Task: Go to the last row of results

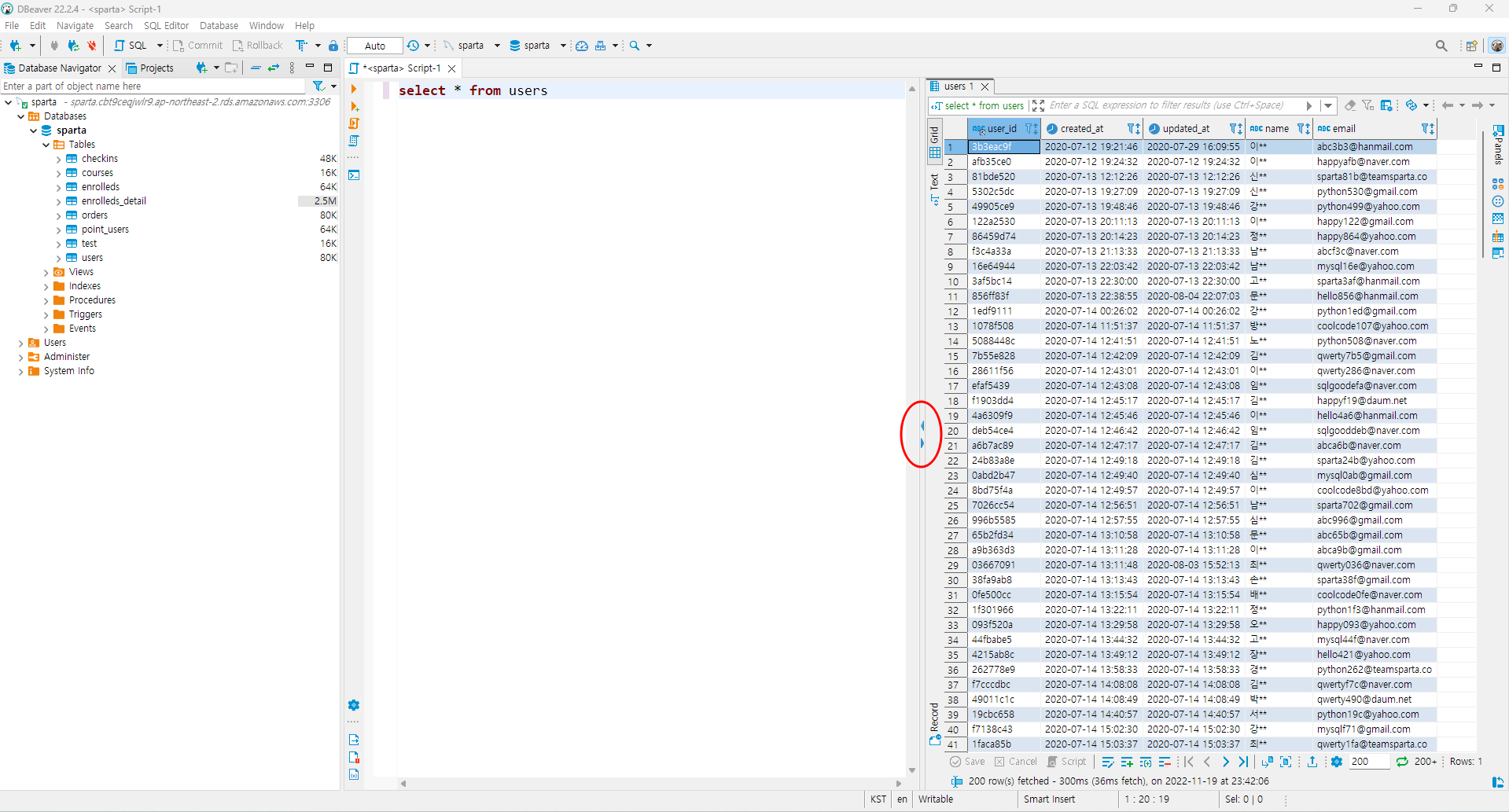Action: [1243, 762]
